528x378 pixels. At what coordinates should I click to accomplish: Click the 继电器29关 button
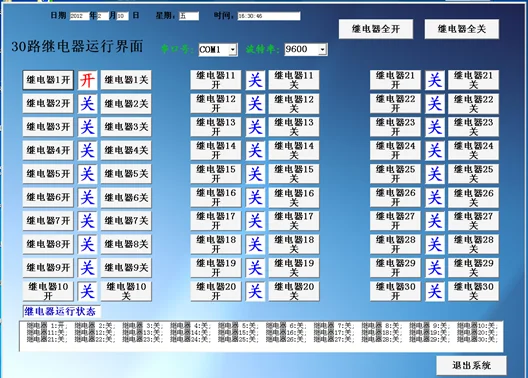click(x=473, y=268)
